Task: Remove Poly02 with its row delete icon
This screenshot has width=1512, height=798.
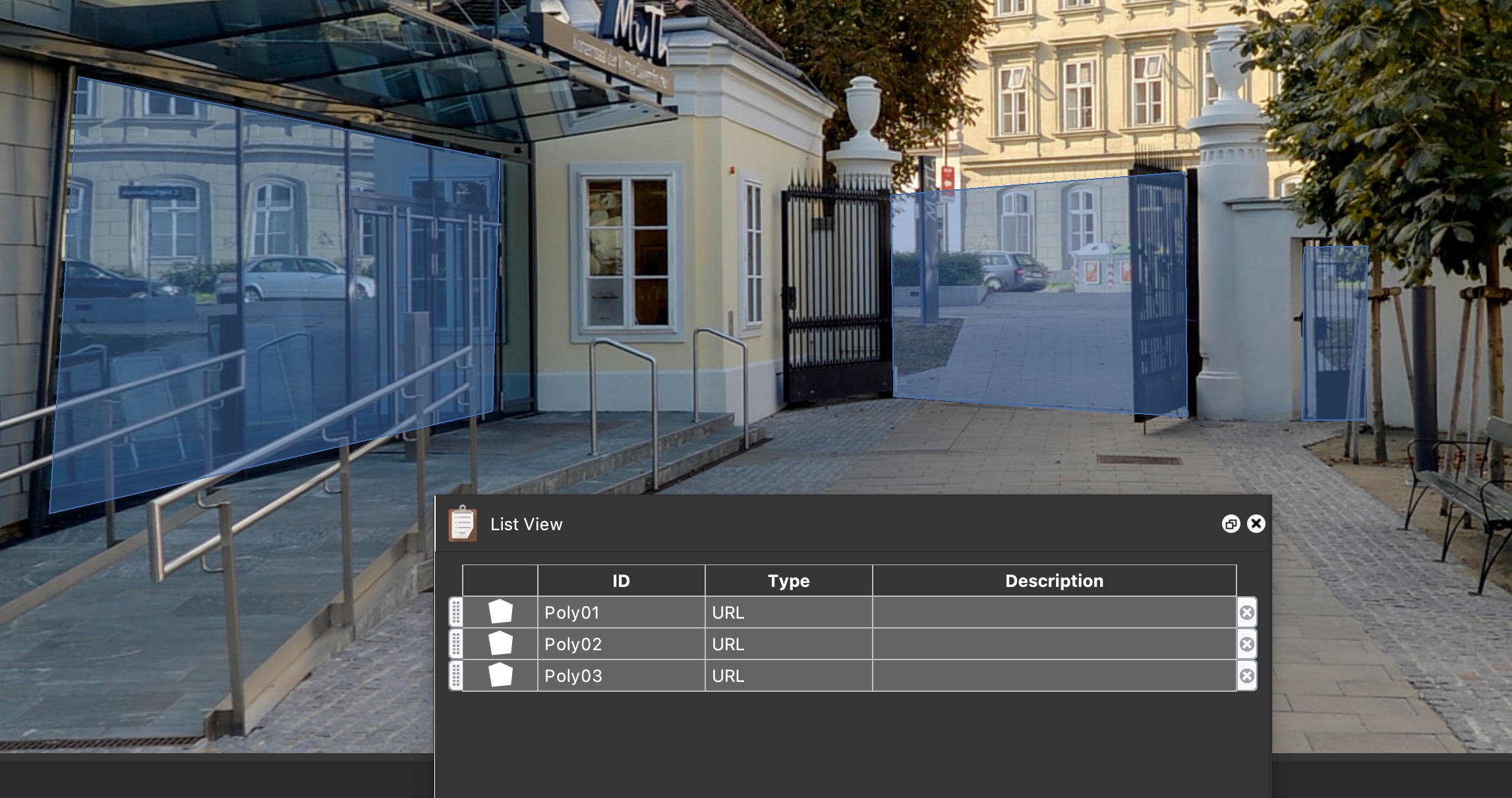Action: 1246,644
